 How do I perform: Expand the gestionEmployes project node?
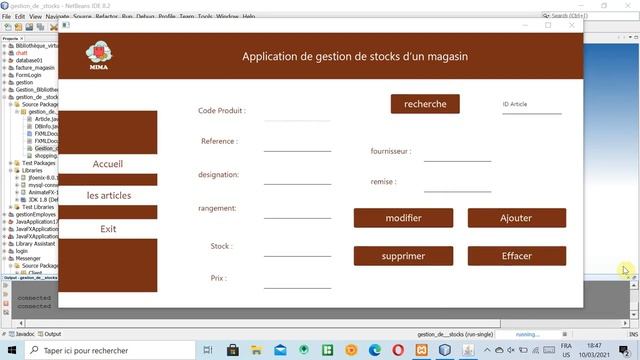pyautogui.click(x=4, y=214)
